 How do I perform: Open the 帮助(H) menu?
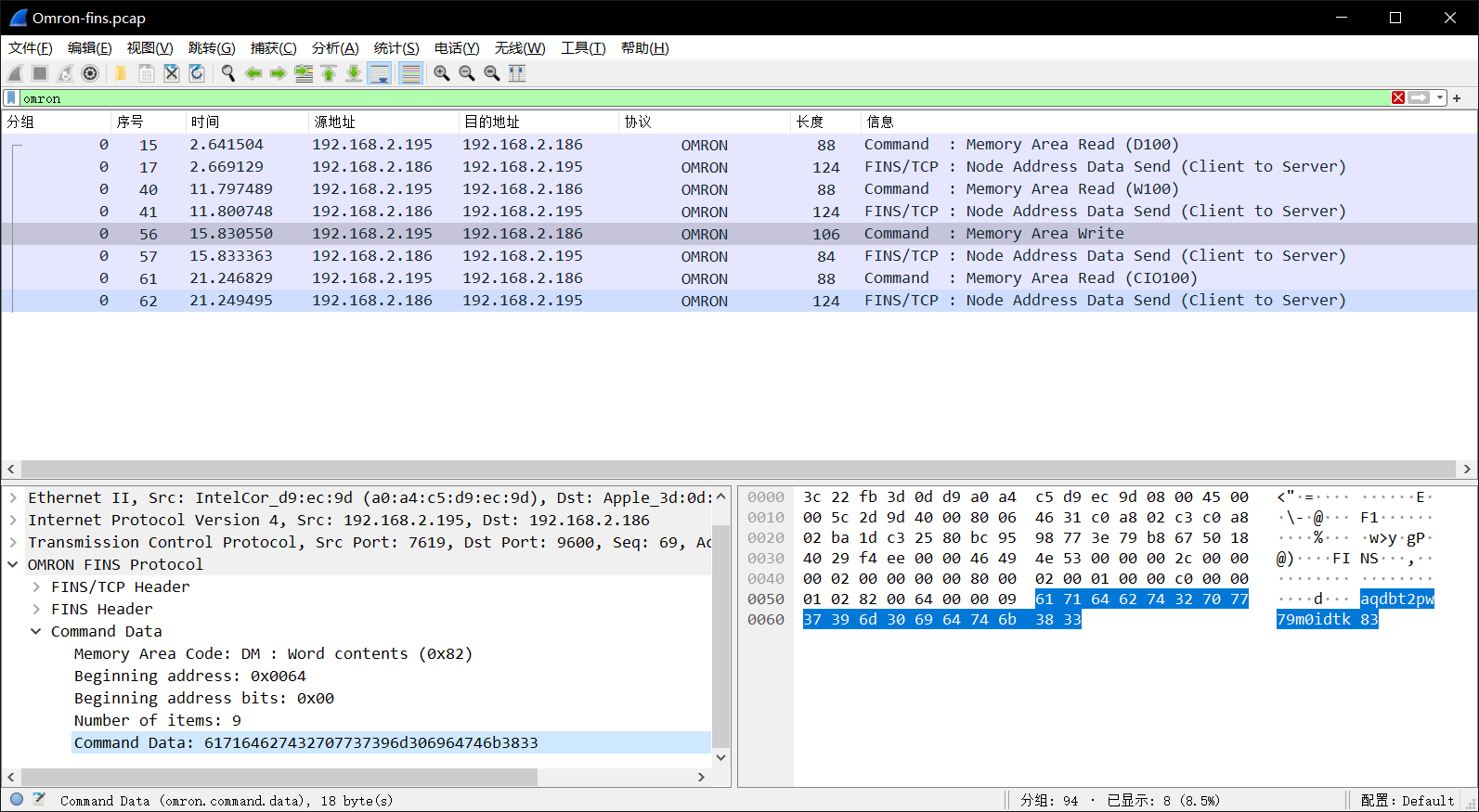coord(644,48)
